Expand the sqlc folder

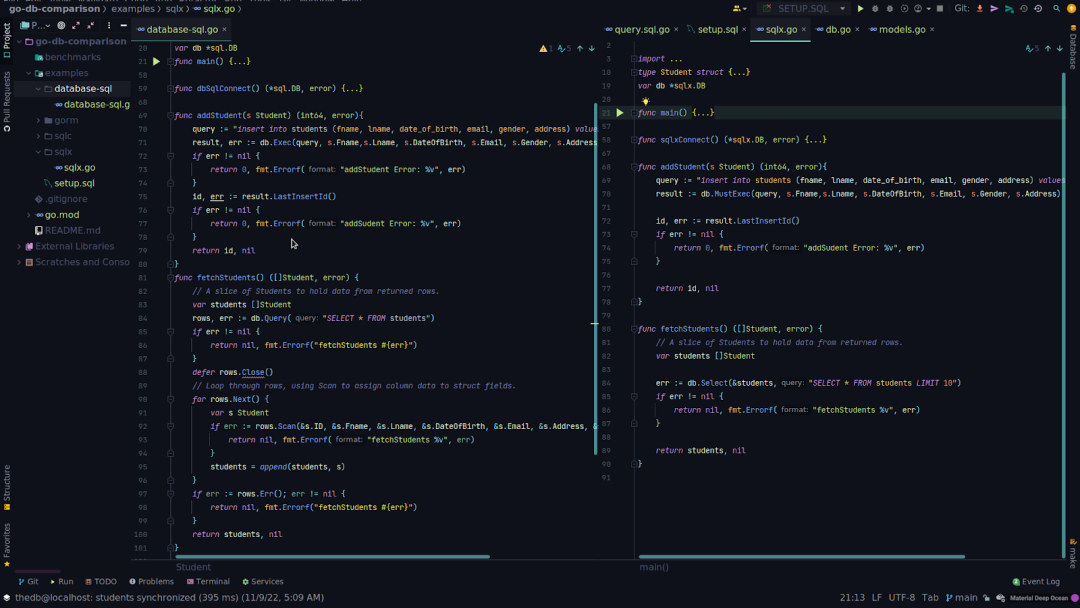pos(39,136)
